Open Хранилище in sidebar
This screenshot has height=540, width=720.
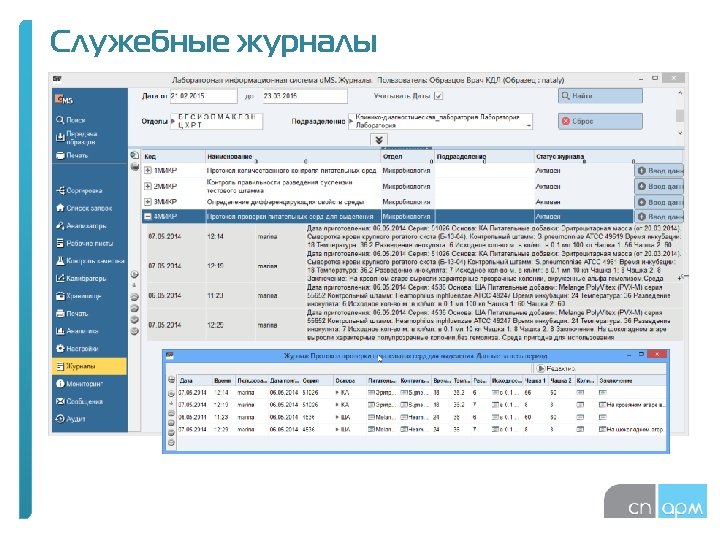79,296
